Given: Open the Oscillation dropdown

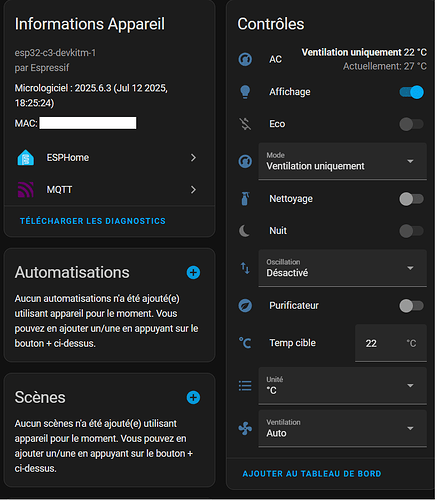Looking at the screenshot, I should [x=344, y=269].
